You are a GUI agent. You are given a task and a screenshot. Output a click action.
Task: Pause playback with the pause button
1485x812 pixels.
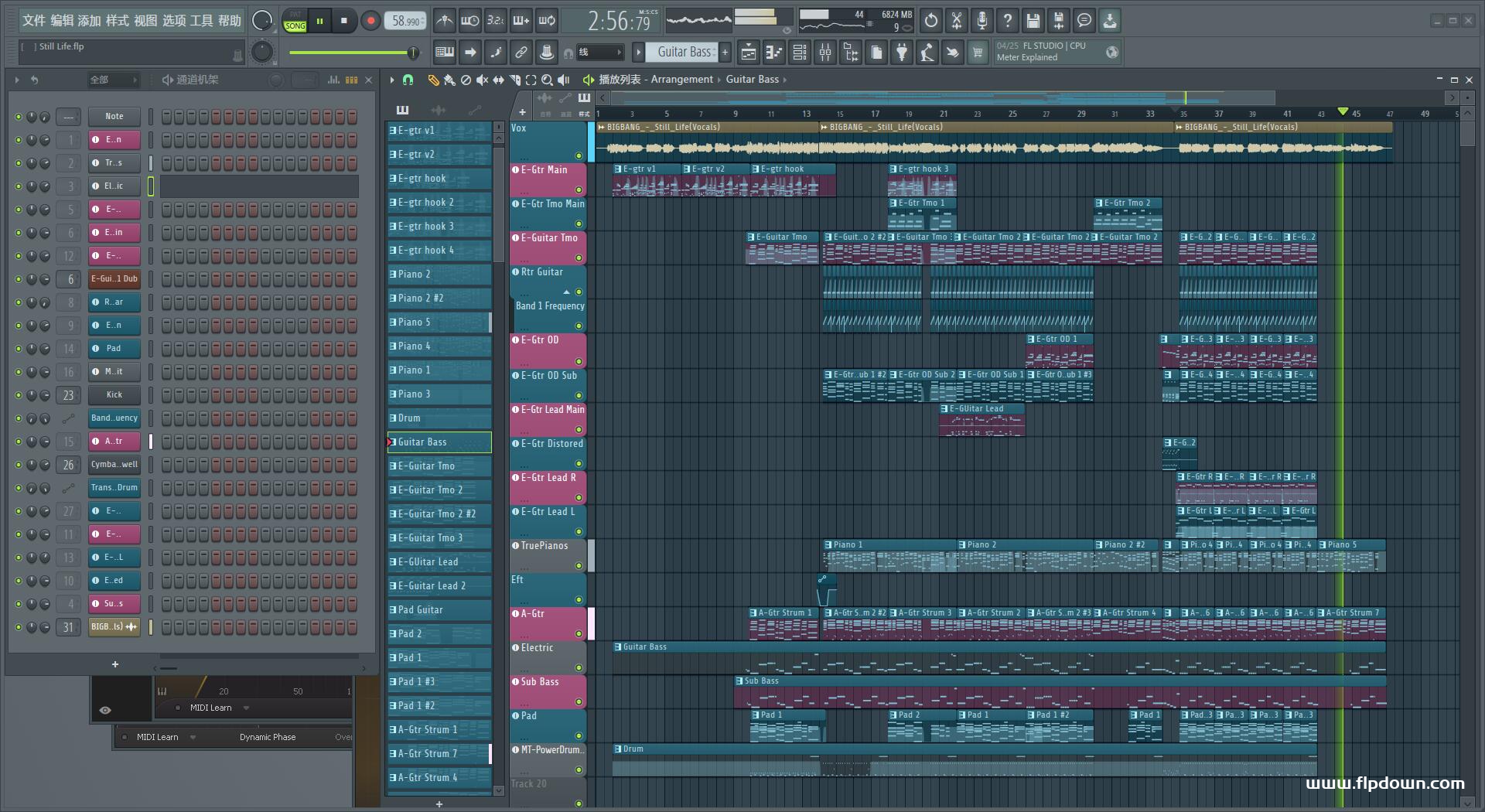[x=319, y=21]
